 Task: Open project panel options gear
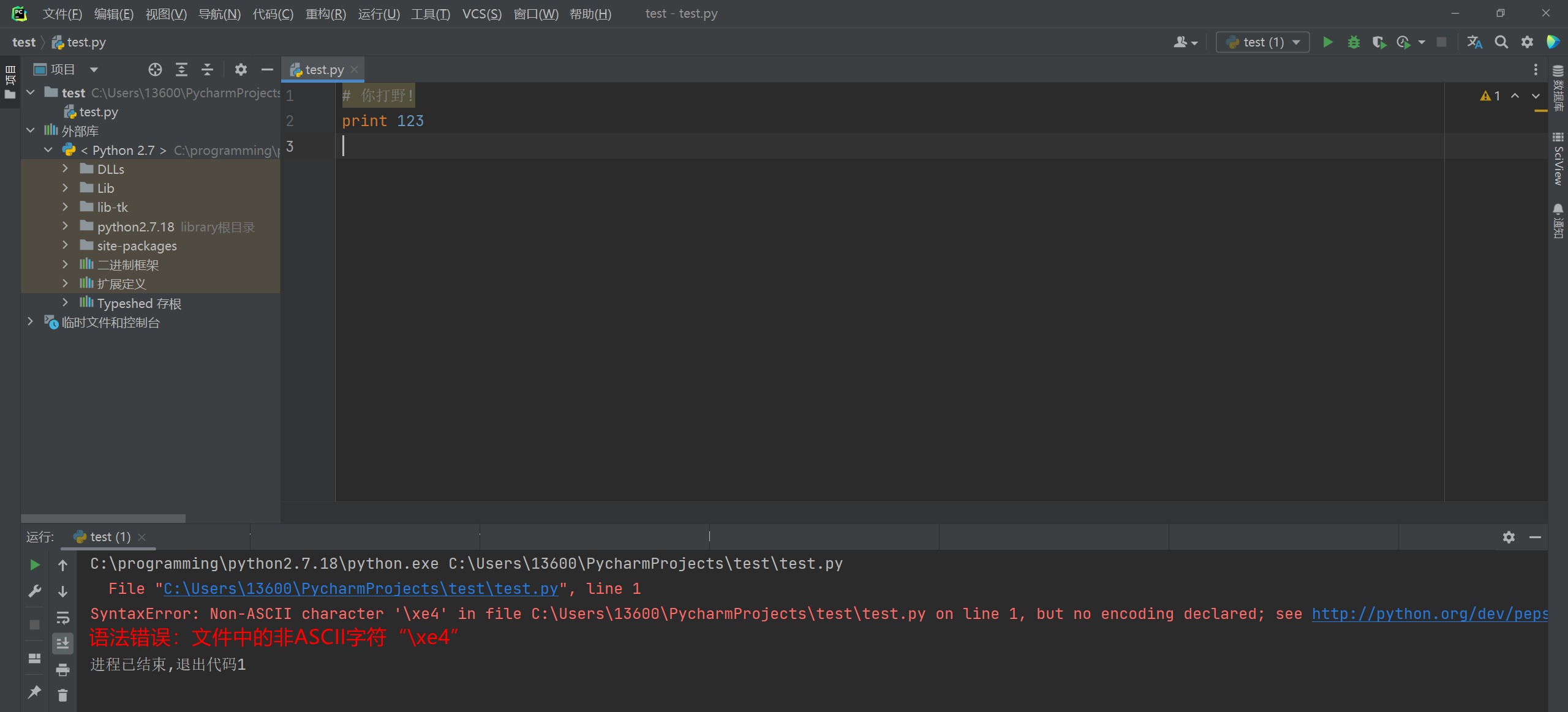(x=241, y=70)
